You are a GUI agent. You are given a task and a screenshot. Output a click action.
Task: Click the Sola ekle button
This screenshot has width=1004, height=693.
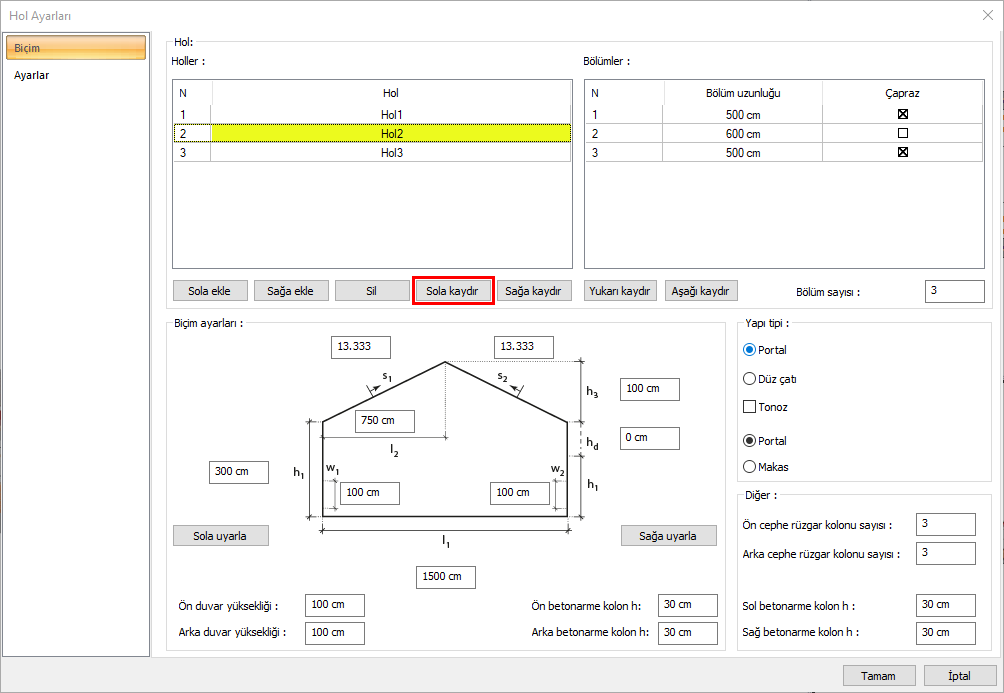pos(209,291)
